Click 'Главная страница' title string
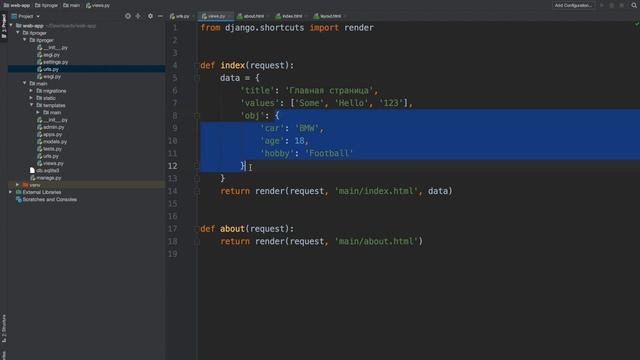This screenshot has width=640, height=360. [x=329, y=91]
